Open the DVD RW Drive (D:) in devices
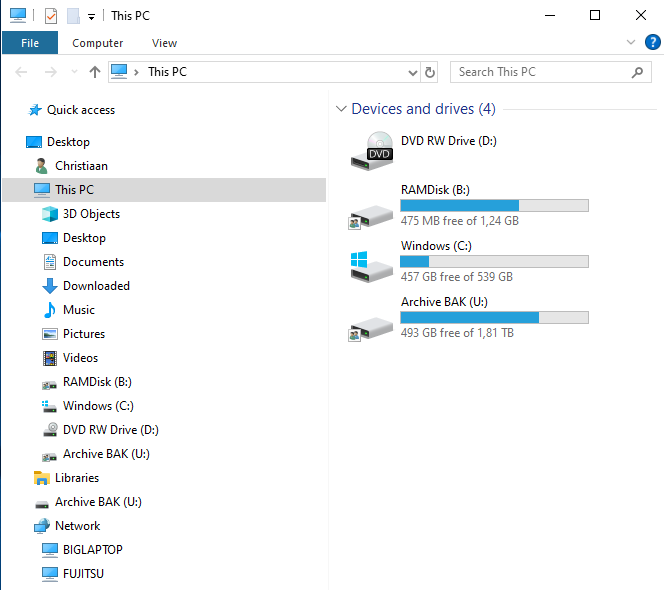The image size is (665, 590). [448, 141]
